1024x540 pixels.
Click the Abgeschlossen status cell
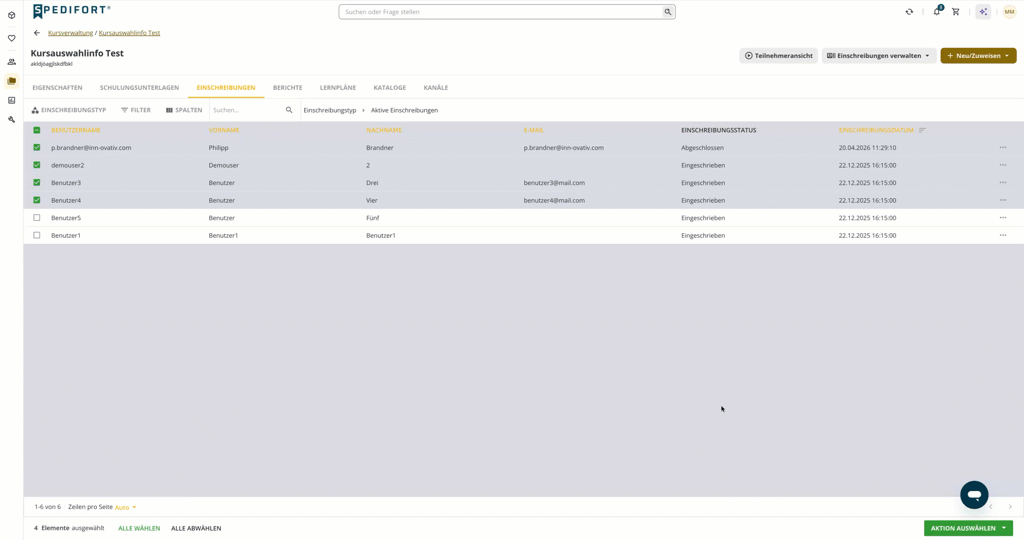702,148
